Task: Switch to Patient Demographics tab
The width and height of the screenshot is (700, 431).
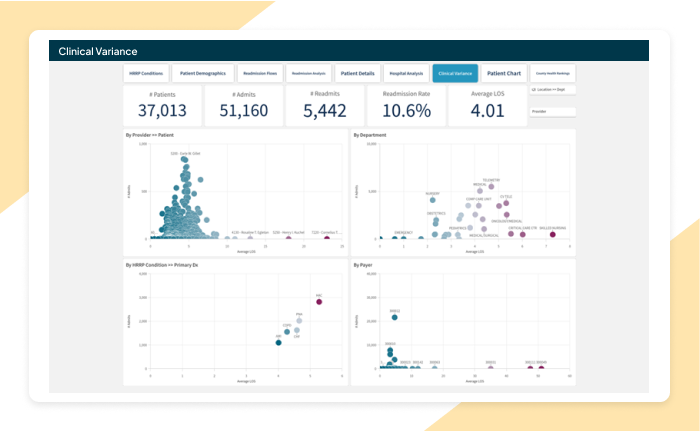Action: [203, 73]
